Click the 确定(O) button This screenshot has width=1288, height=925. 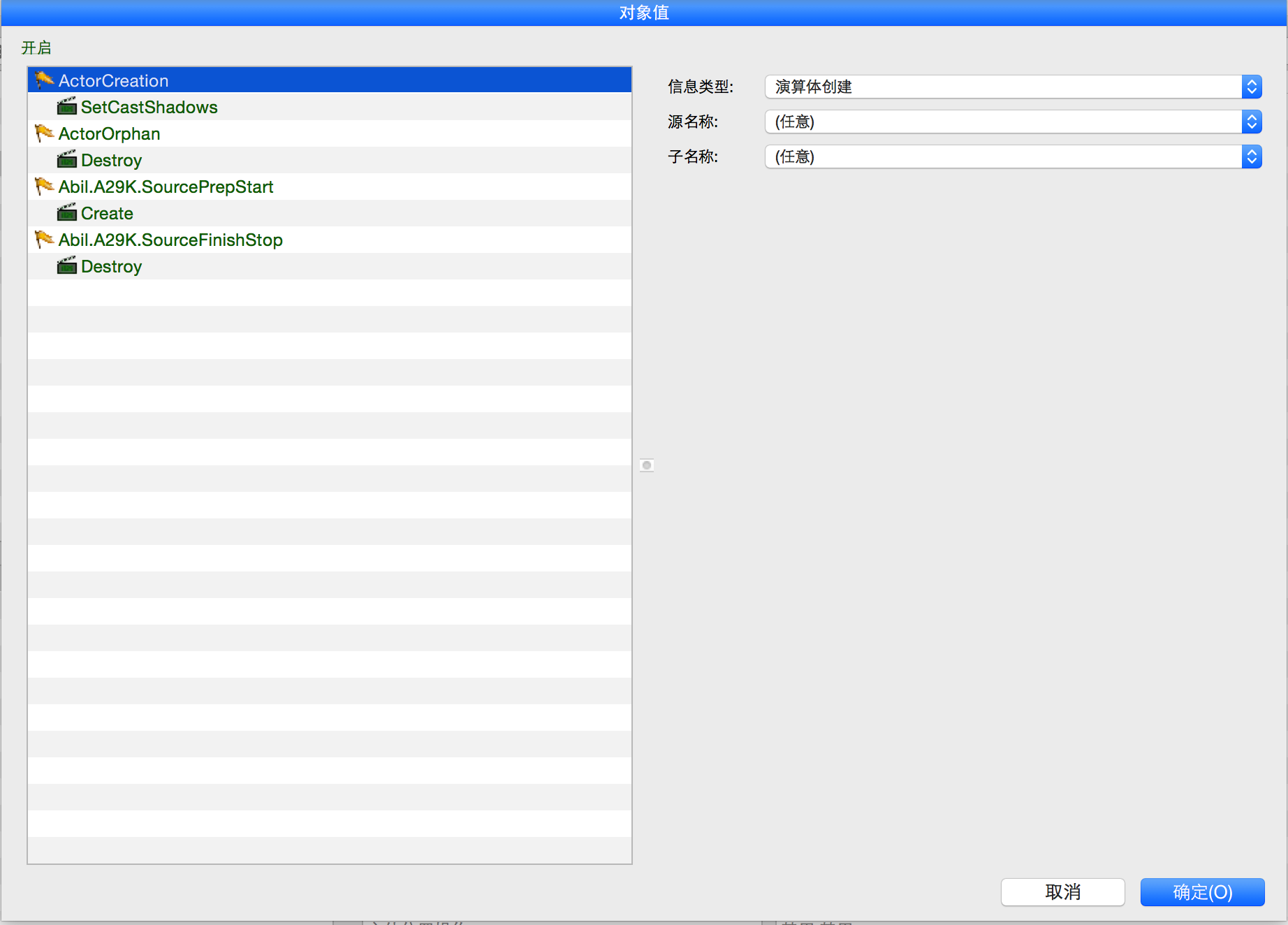click(1202, 892)
